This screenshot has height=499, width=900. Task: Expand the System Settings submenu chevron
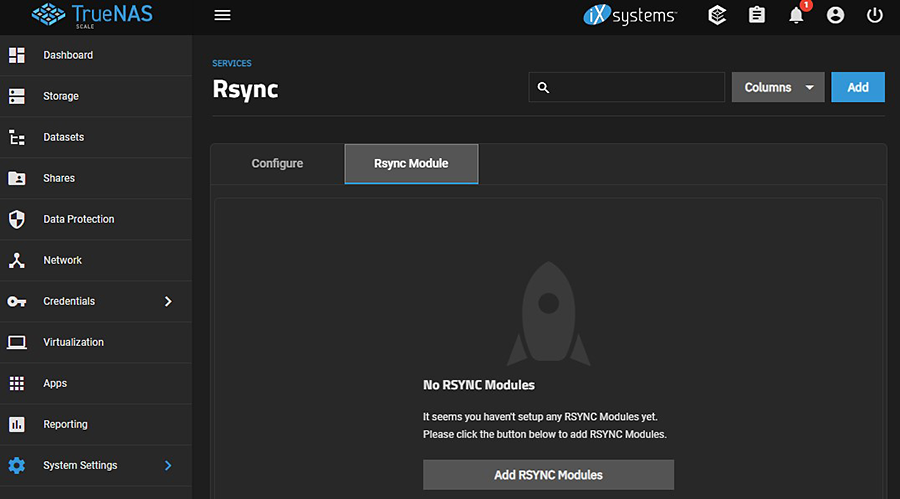coord(168,465)
